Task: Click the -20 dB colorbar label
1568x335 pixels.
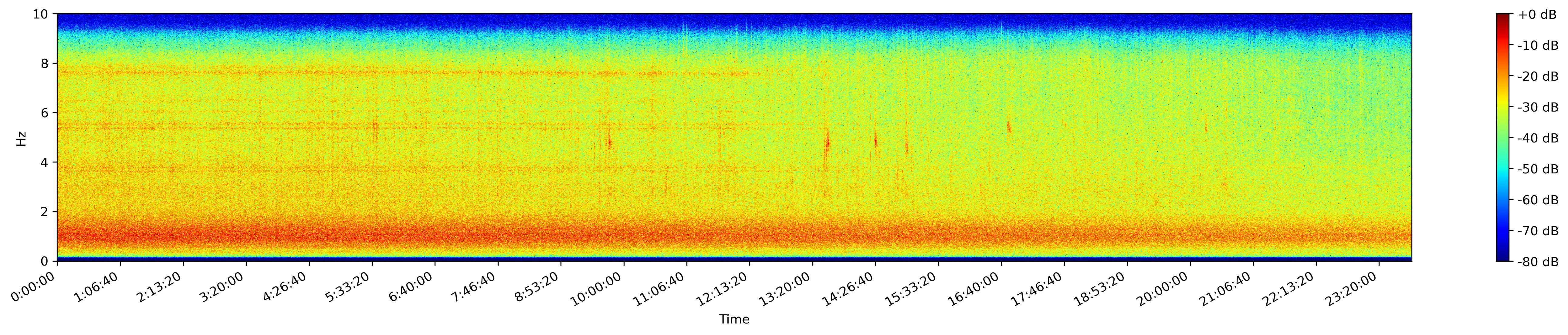Action: (x=1539, y=77)
